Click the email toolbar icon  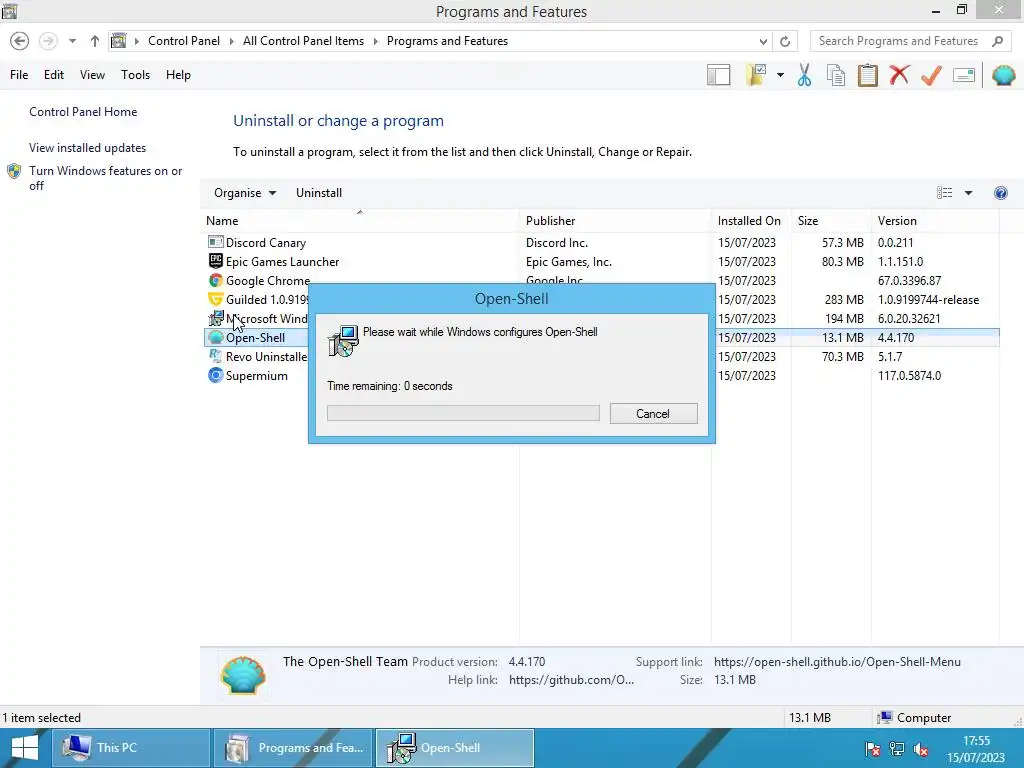tap(964, 75)
